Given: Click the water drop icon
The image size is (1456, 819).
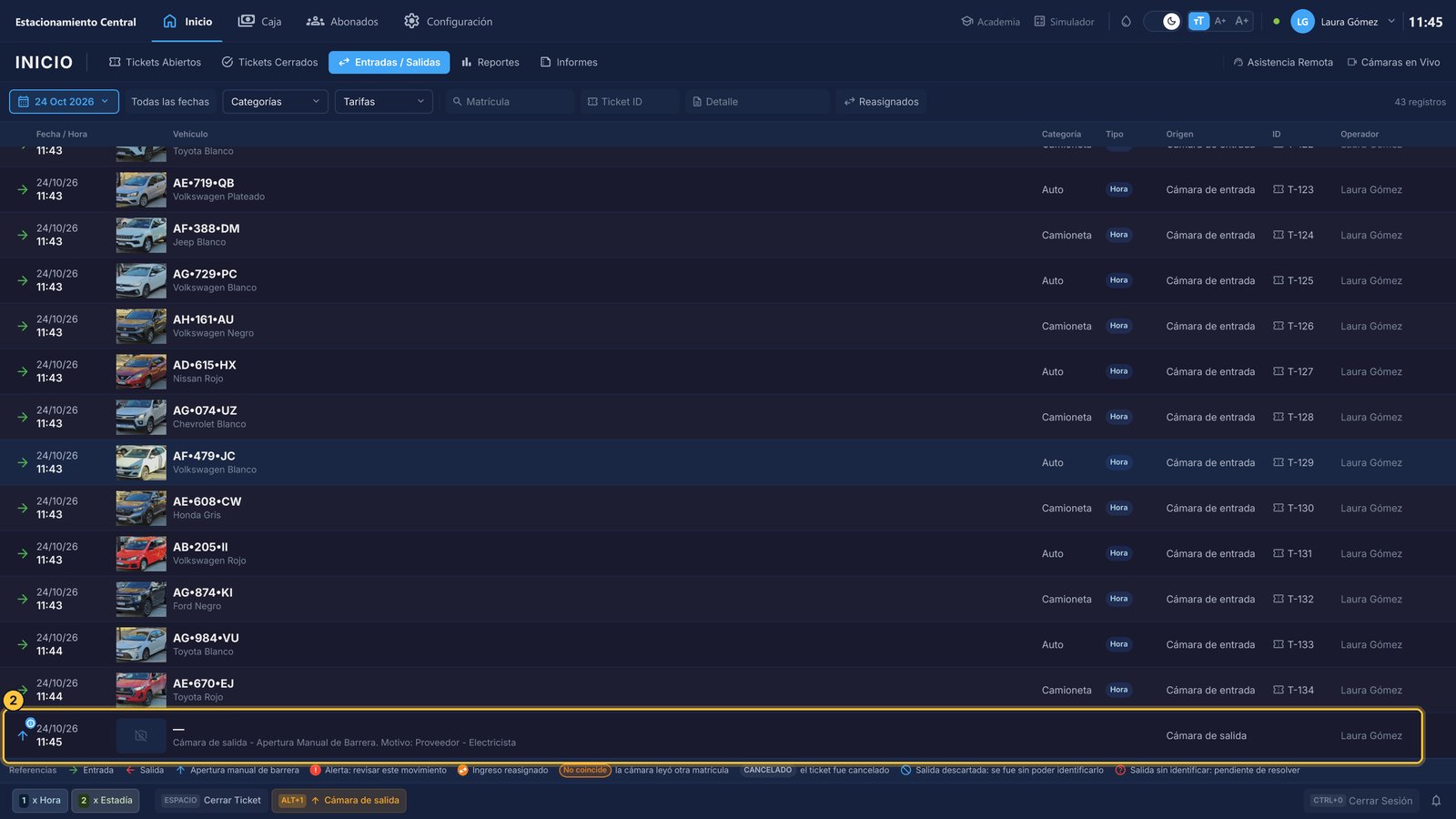Looking at the screenshot, I should (1126, 21).
